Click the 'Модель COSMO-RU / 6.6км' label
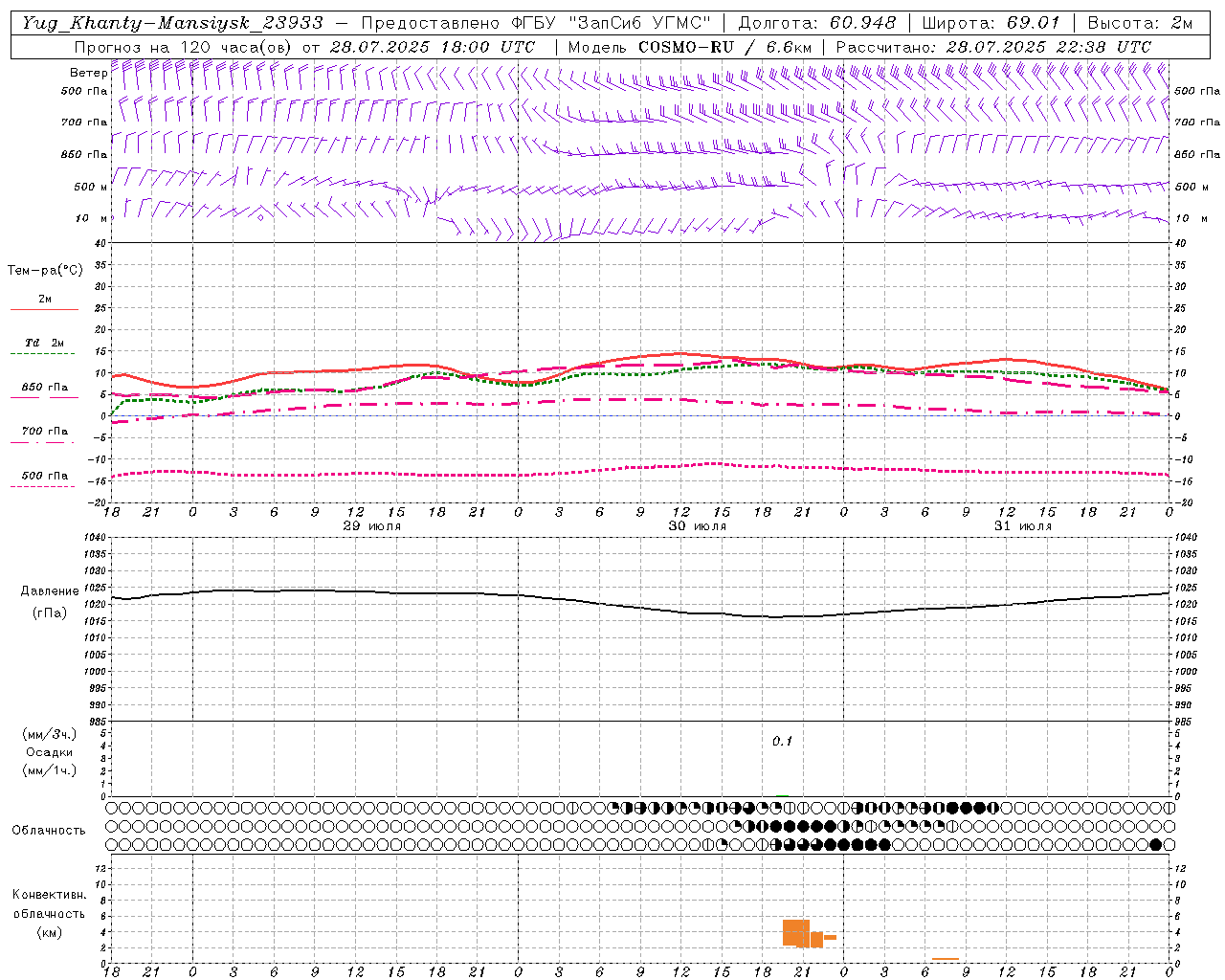1225x980 pixels. coord(689,46)
